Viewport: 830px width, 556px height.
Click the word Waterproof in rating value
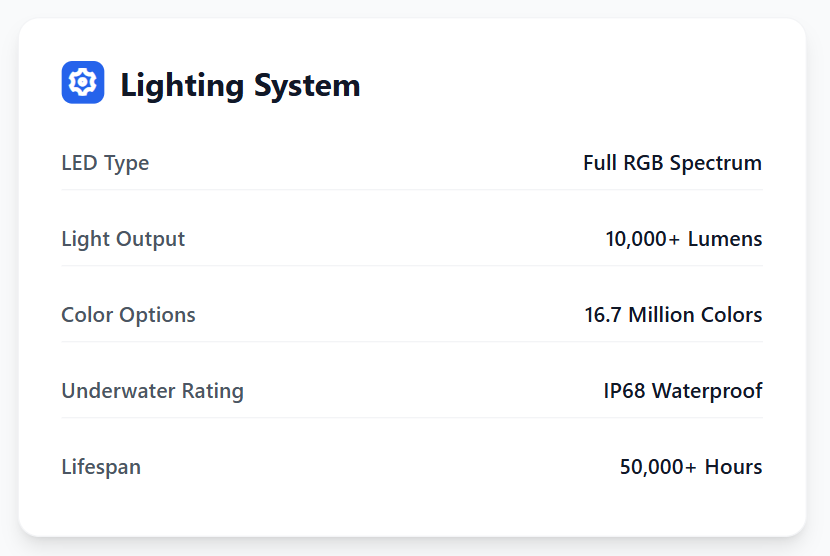pyautogui.click(x=708, y=391)
